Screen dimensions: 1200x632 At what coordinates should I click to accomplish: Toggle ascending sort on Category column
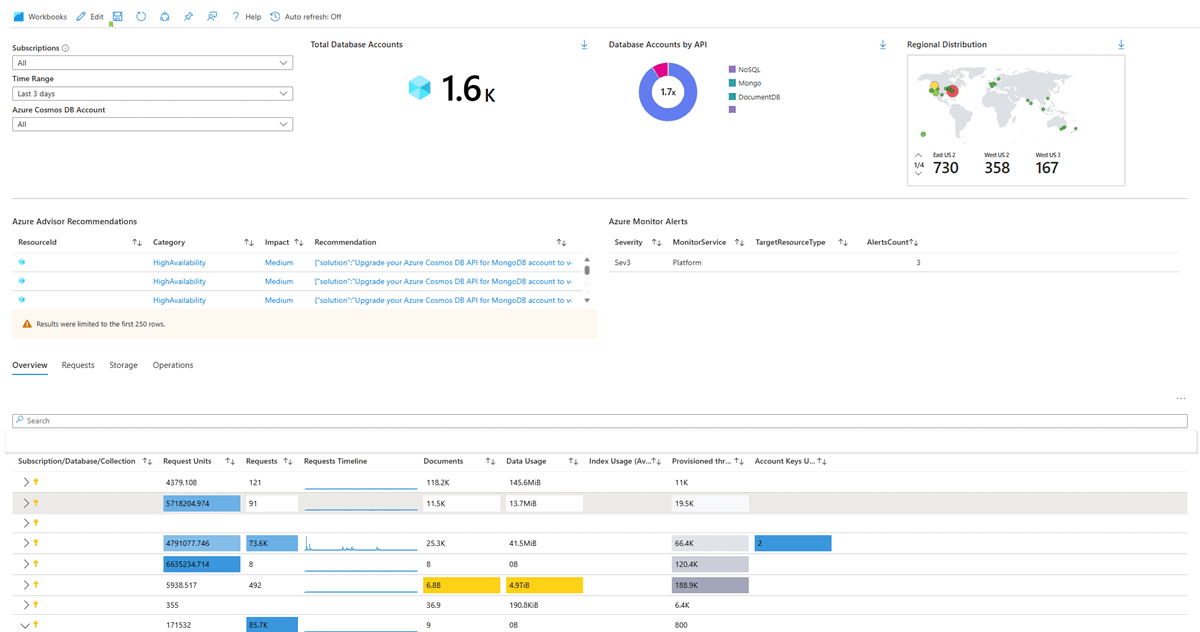pos(246,242)
